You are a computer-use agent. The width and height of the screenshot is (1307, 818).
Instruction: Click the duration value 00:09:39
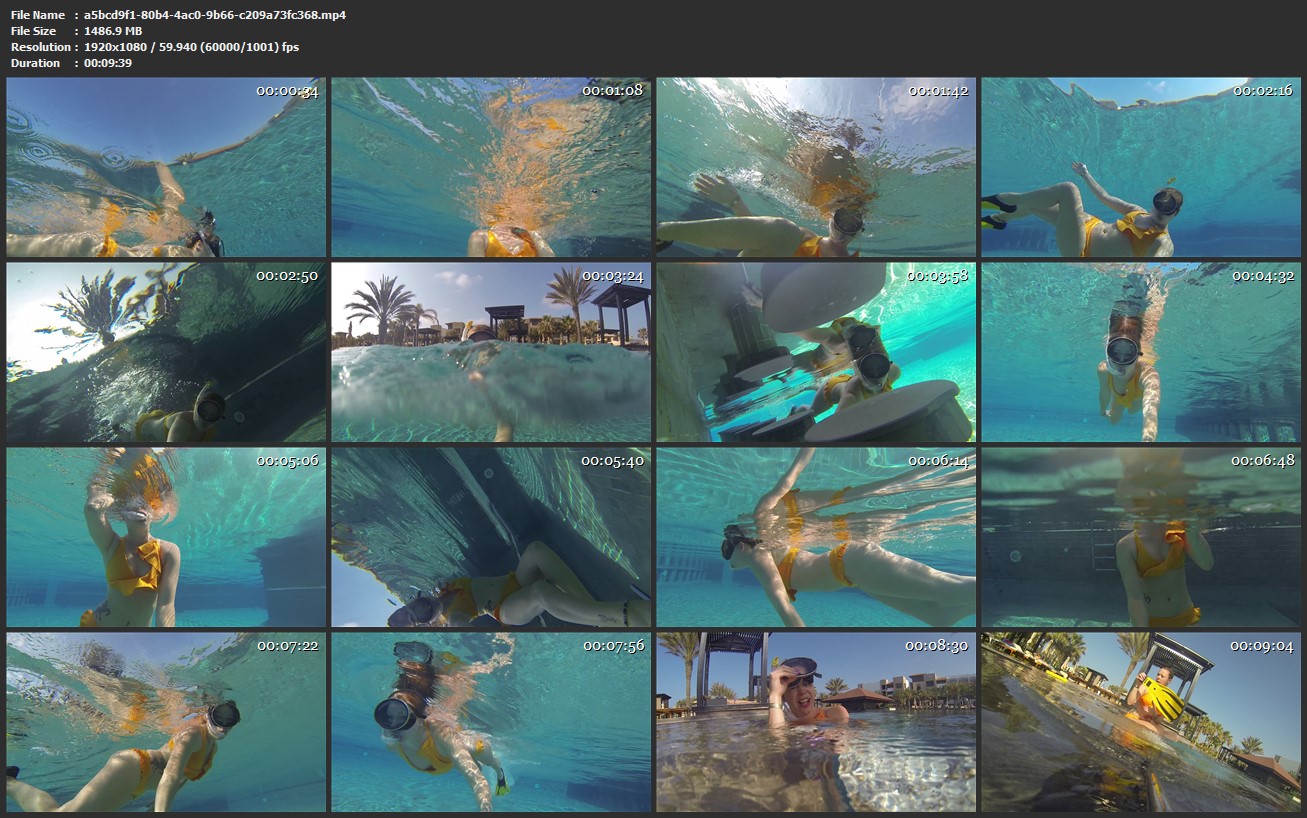tap(108, 63)
